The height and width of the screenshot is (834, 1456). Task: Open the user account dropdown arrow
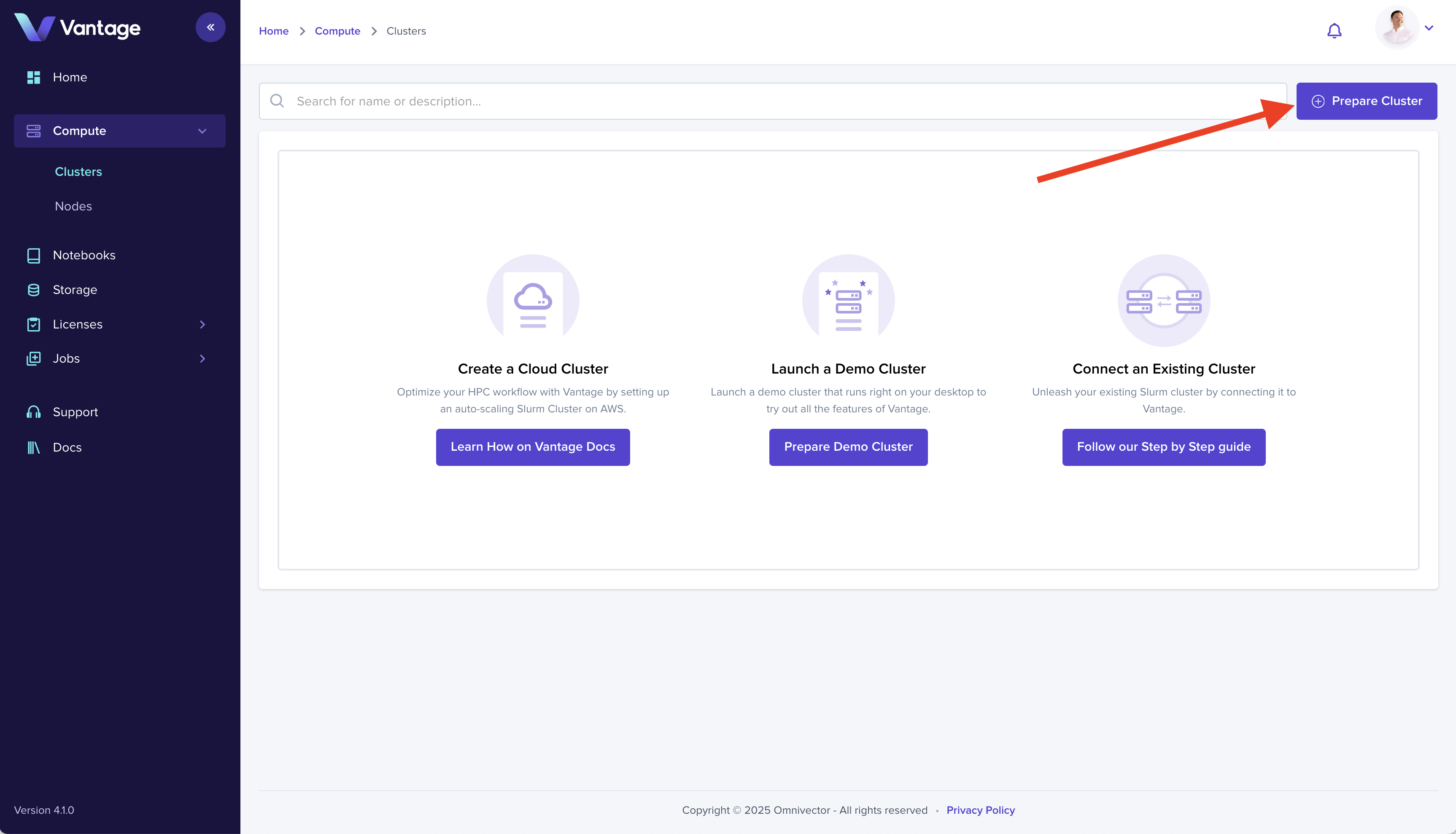pos(1429,28)
